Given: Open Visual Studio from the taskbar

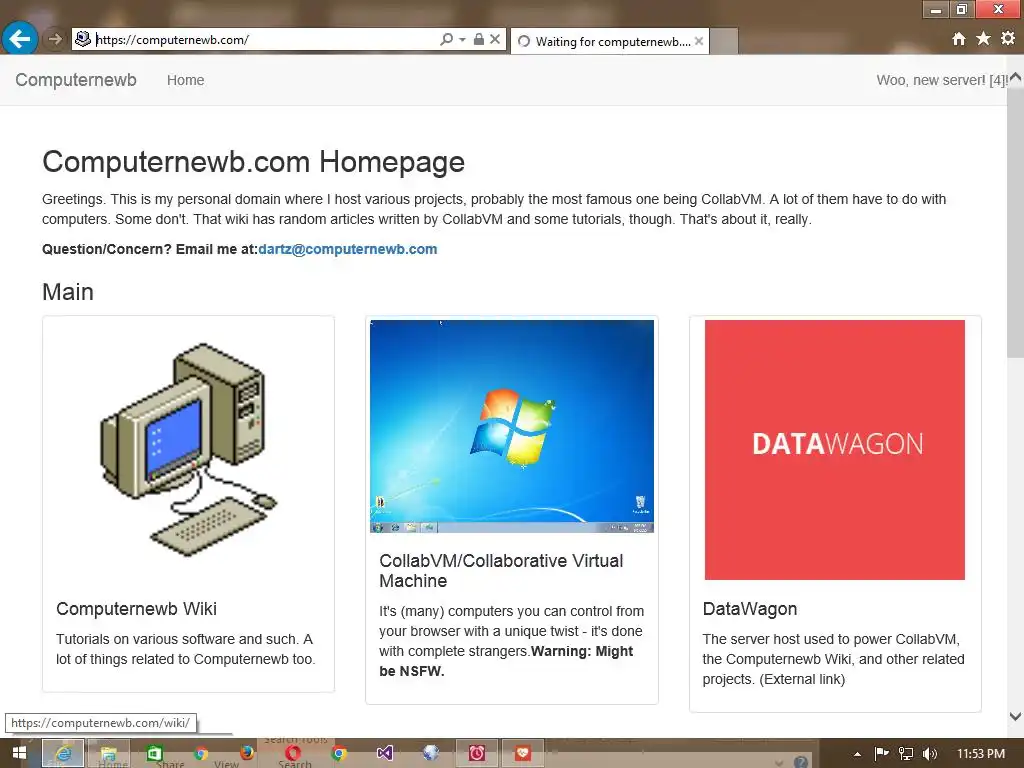Looking at the screenshot, I should [385, 753].
